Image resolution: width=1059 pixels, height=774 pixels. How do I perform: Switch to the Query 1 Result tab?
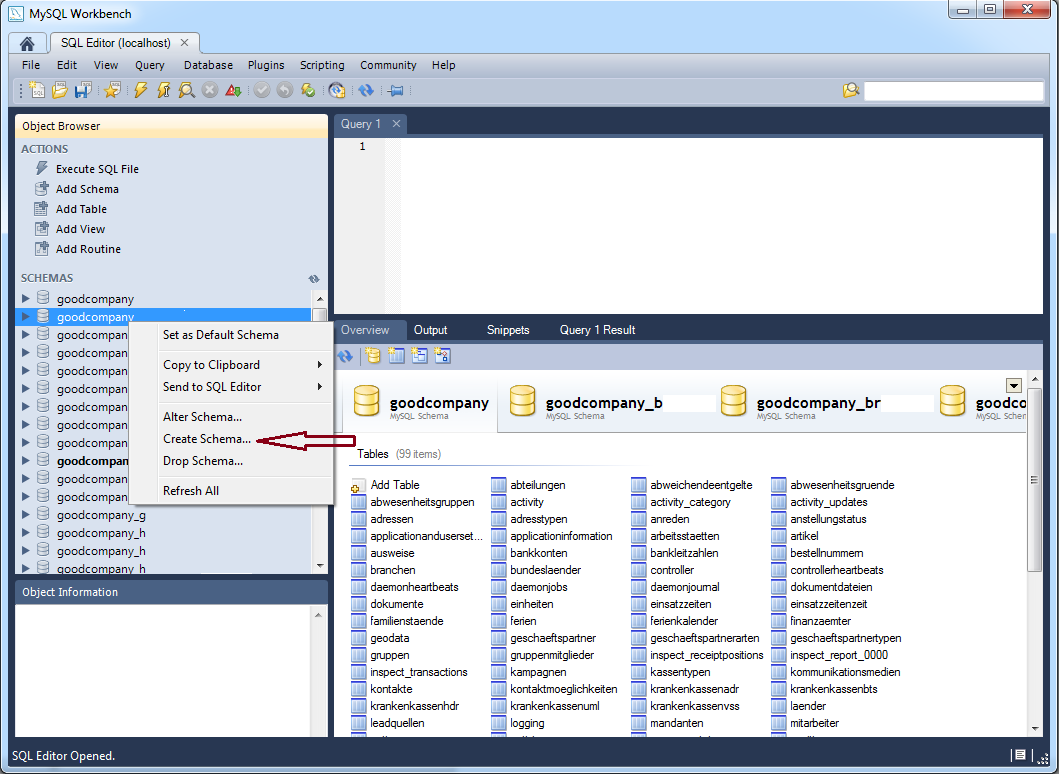click(x=597, y=330)
